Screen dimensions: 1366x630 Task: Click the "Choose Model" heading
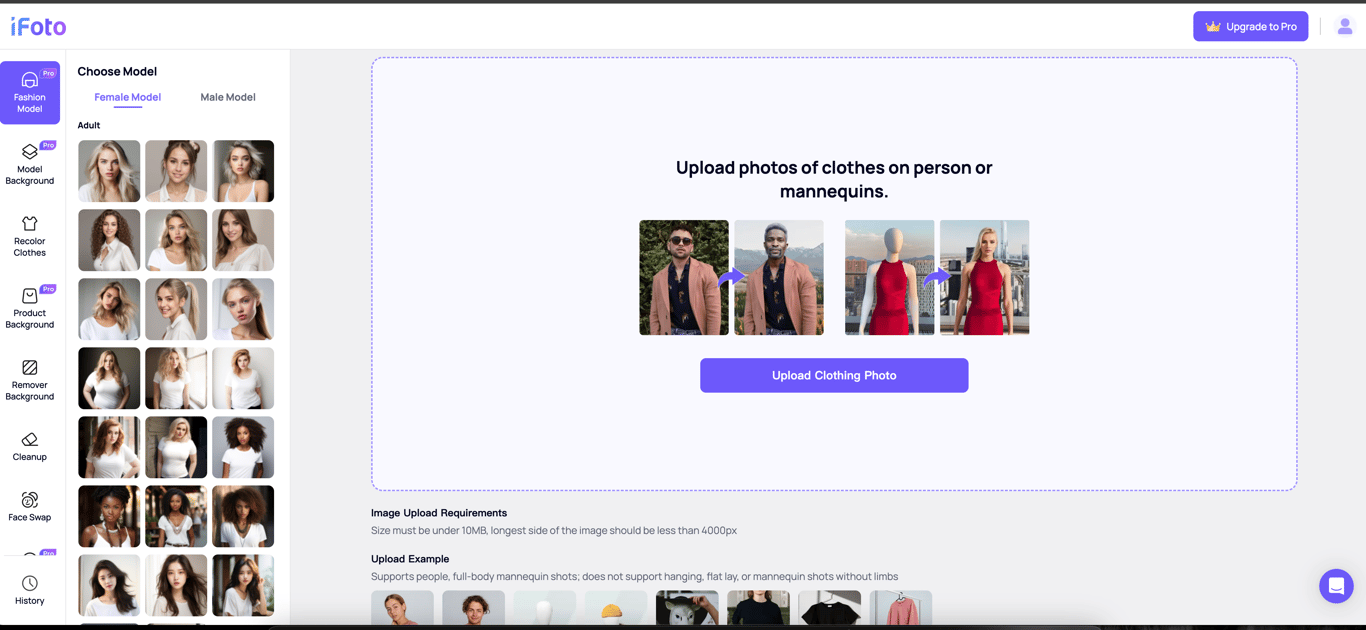pyautogui.click(x=117, y=71)
